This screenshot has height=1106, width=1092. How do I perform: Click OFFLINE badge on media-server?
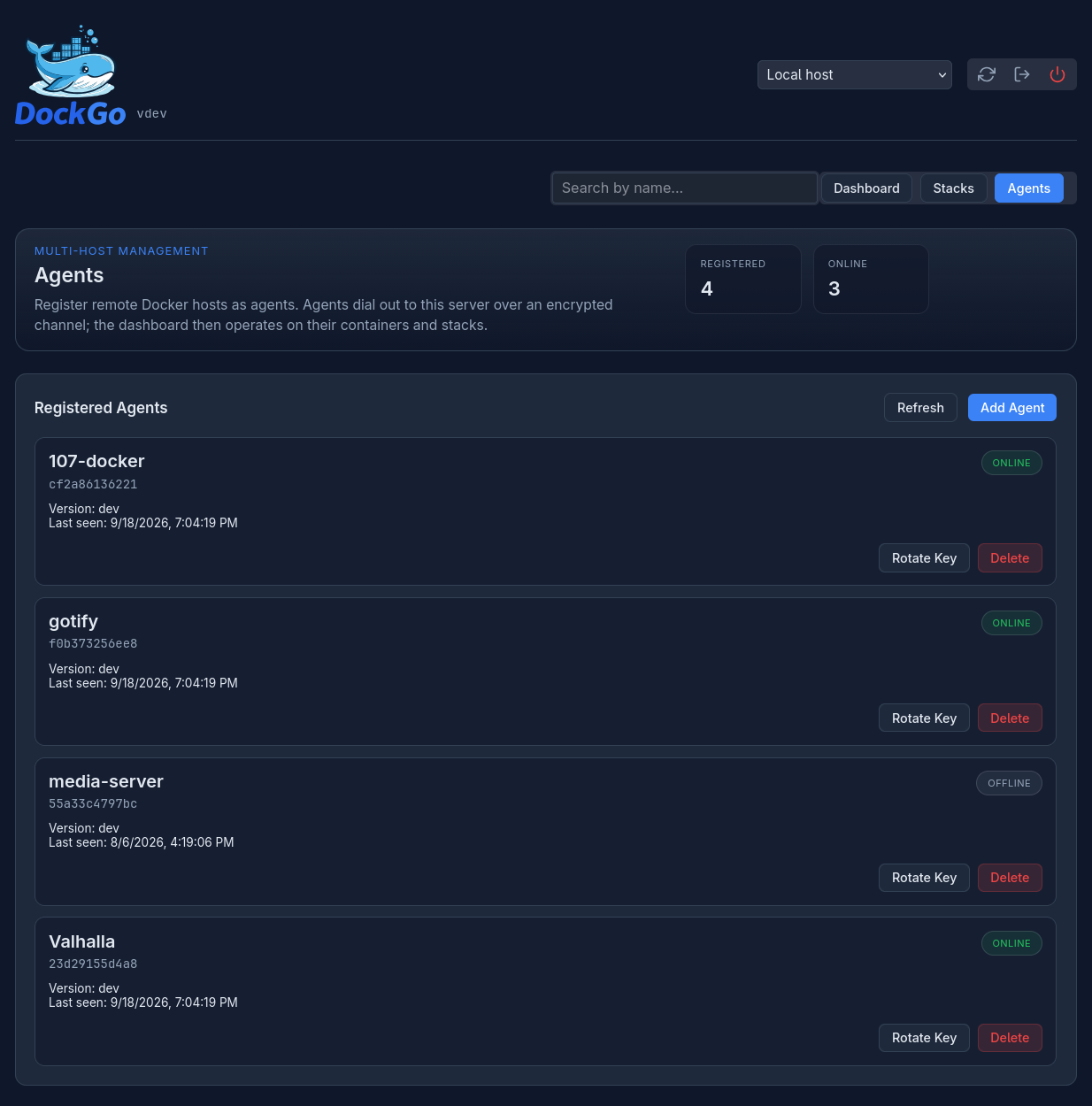click(1009, 783)
